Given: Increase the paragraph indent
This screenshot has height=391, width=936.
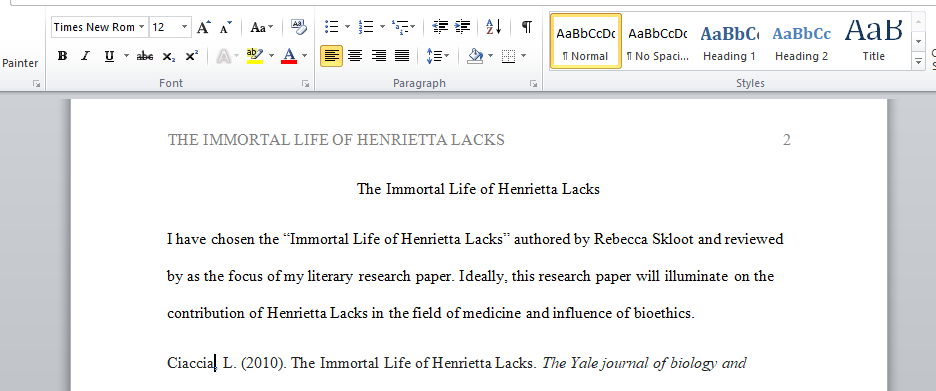Looking at the screenshot, I should (463, 27).
